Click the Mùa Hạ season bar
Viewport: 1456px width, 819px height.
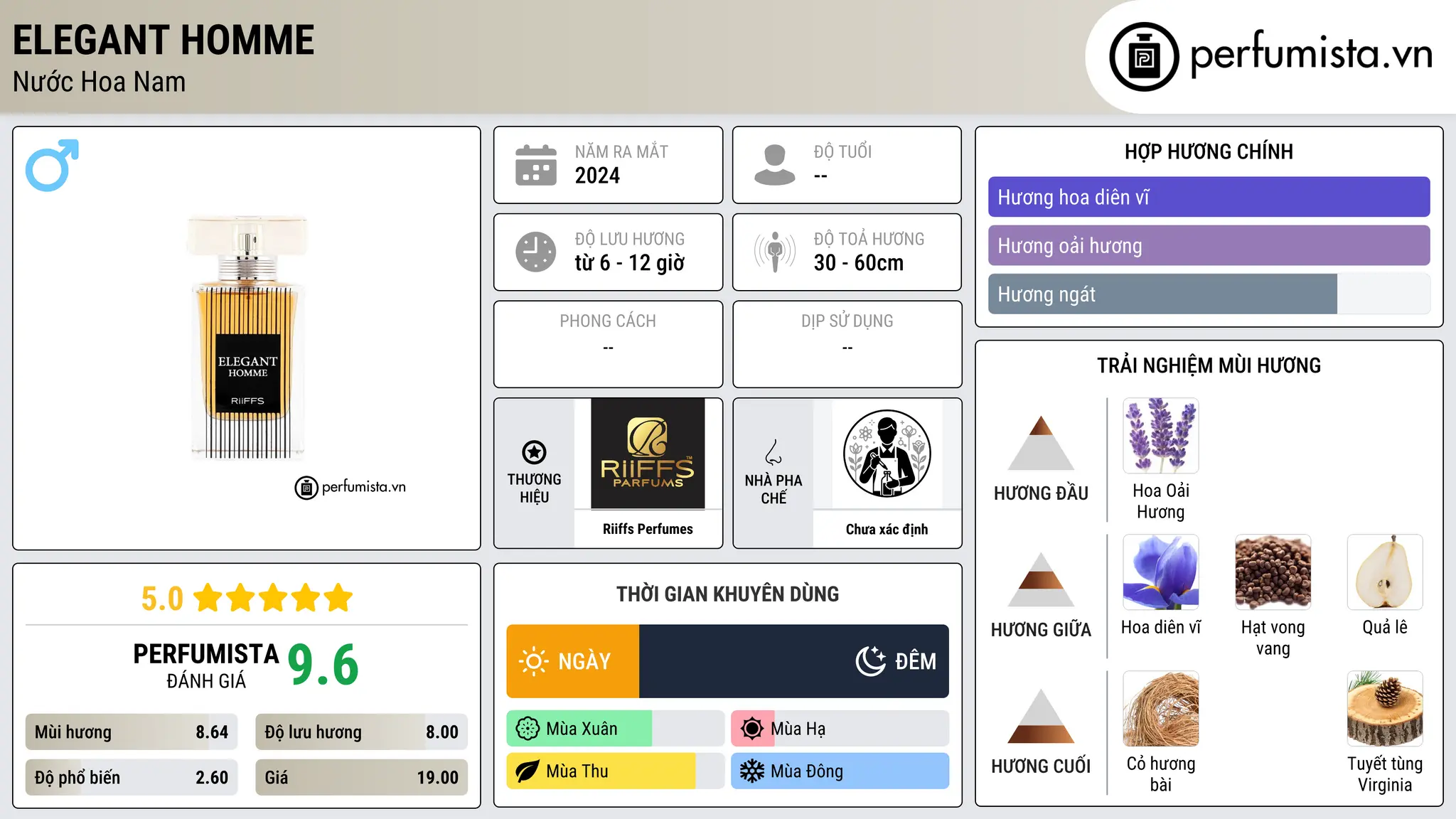click(x=840, y=729)
